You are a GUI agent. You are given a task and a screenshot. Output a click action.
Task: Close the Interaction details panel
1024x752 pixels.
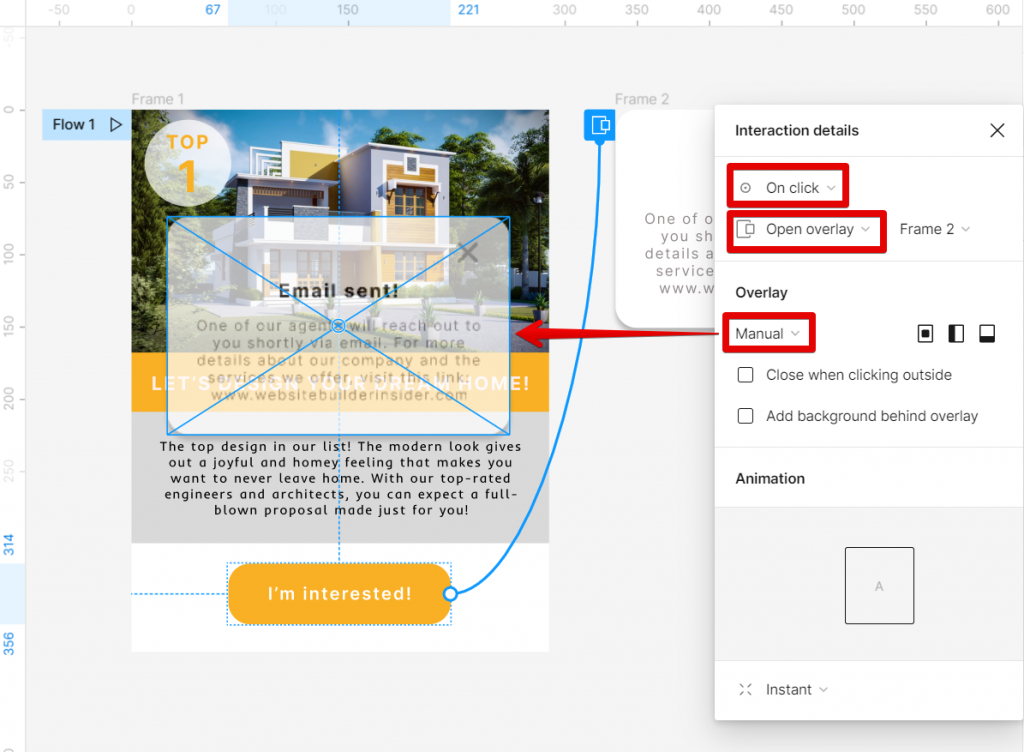(997, 130)
